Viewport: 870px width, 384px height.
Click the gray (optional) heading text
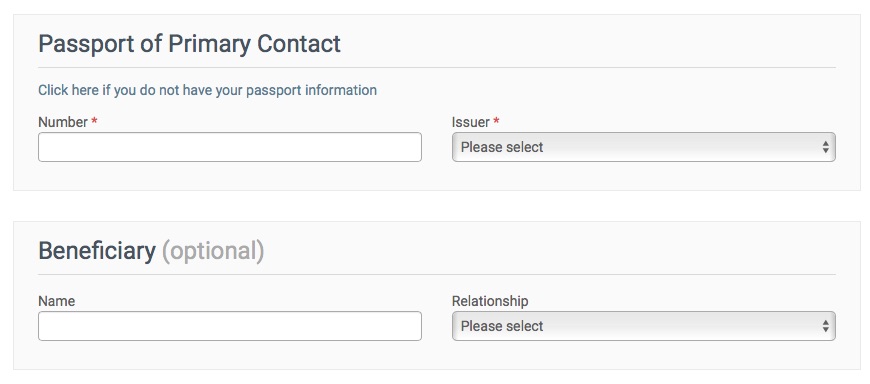coord(213,251)
